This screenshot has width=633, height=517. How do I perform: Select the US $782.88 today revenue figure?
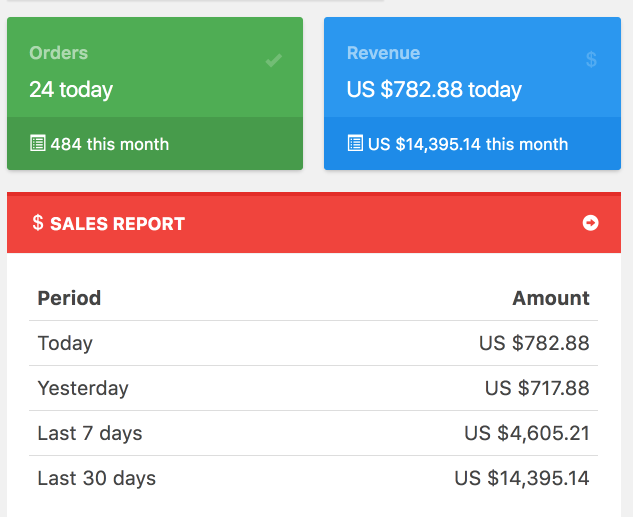click(x=434, y=89)
